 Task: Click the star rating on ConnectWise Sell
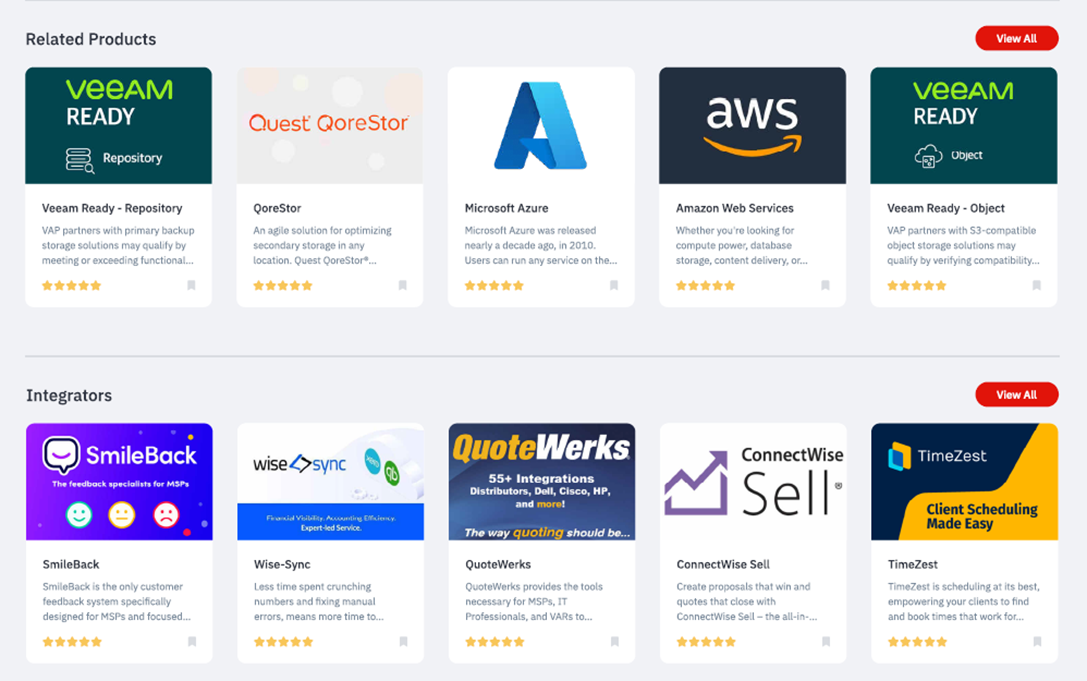(706, 642)
